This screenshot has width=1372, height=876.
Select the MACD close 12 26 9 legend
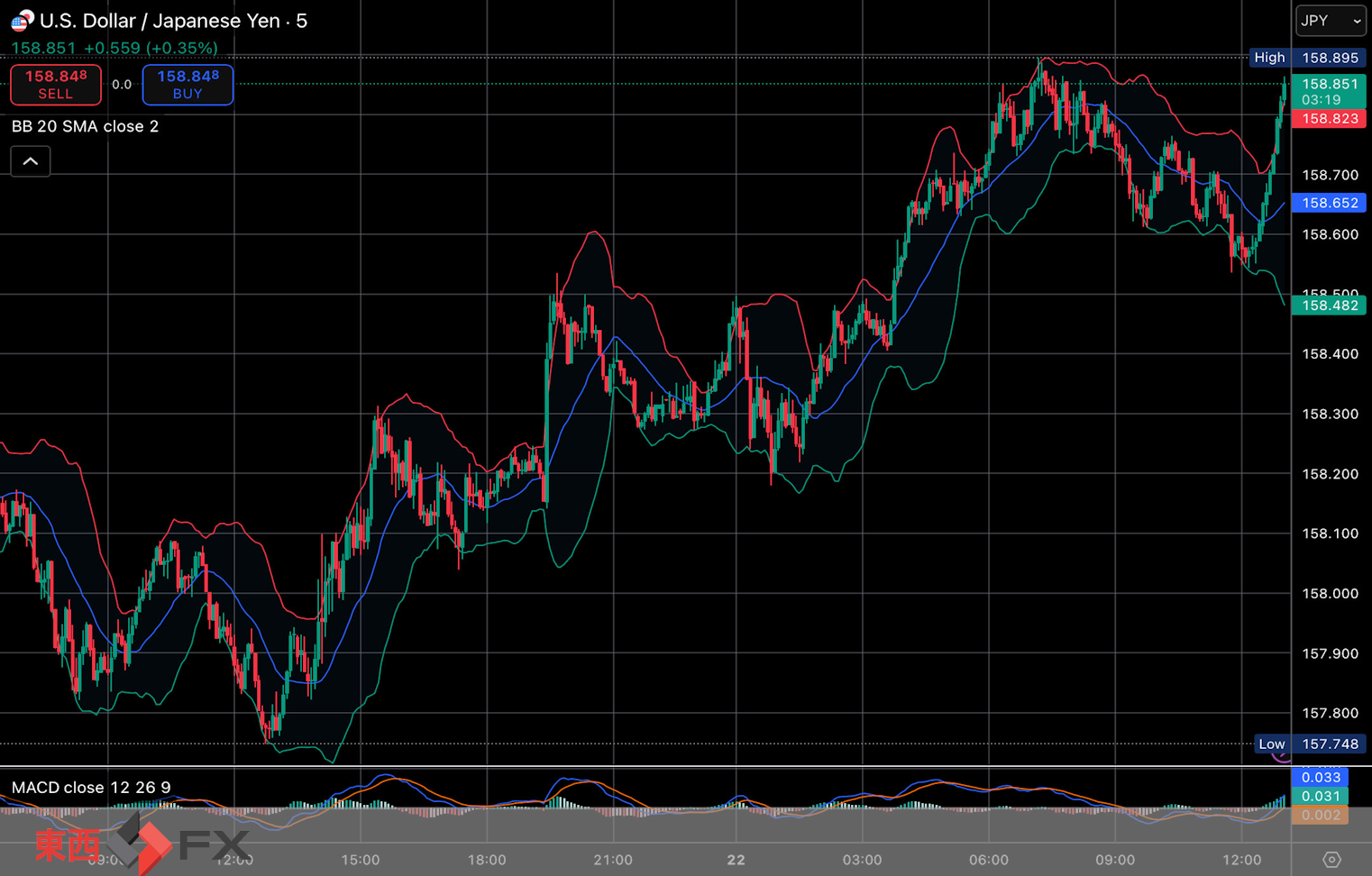click(91, 788)
